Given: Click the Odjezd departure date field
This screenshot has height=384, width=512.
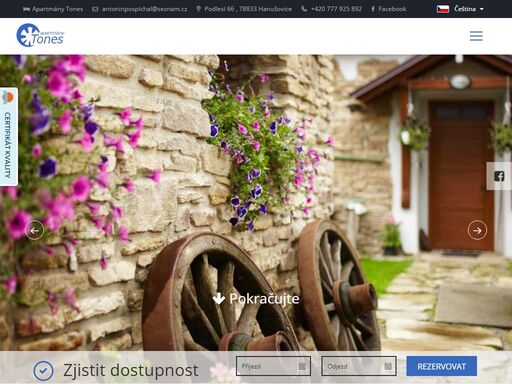Looking at the screenshot, I should coord(359,366).
